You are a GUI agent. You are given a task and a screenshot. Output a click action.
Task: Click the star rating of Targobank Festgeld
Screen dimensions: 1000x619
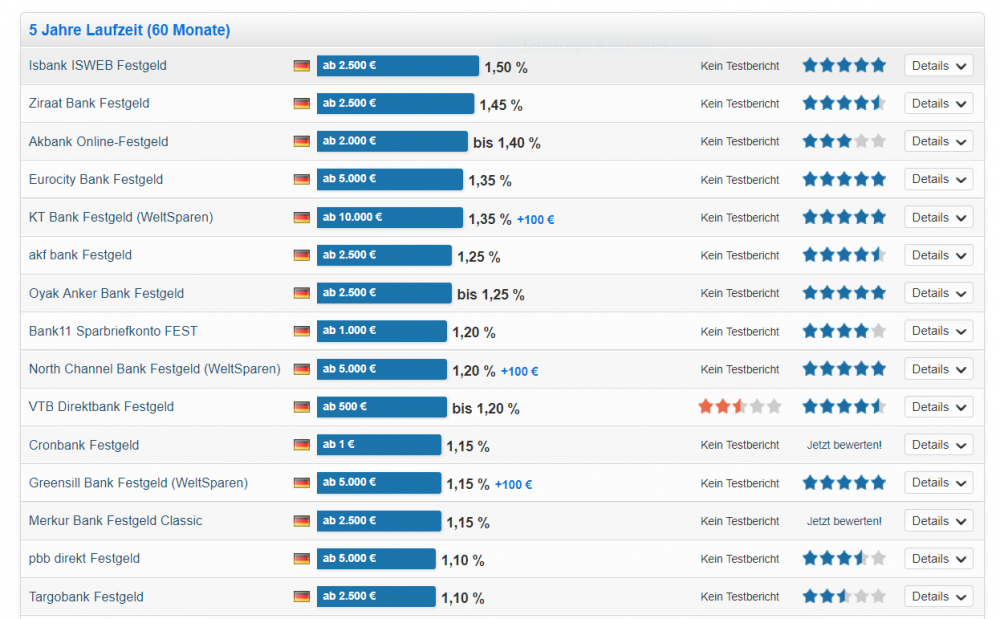coord(844,596)
